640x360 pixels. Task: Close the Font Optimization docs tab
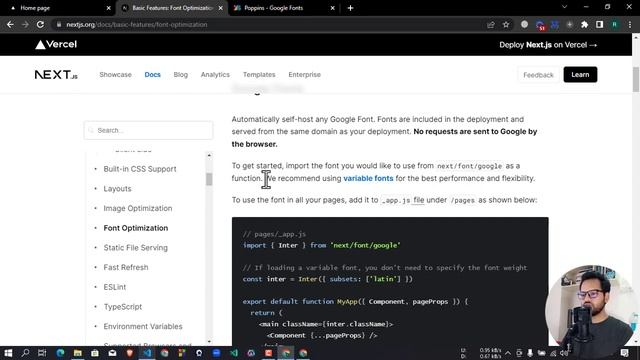(220, 8)
